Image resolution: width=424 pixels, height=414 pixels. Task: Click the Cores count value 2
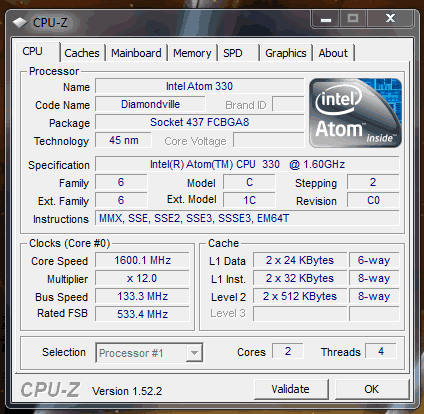(x=288, y=351)
